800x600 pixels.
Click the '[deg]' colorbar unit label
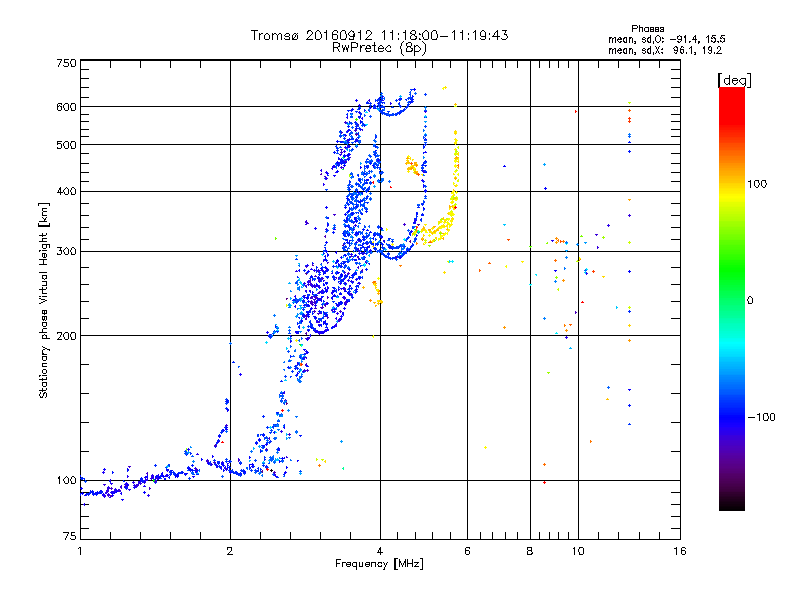(734, 80)
